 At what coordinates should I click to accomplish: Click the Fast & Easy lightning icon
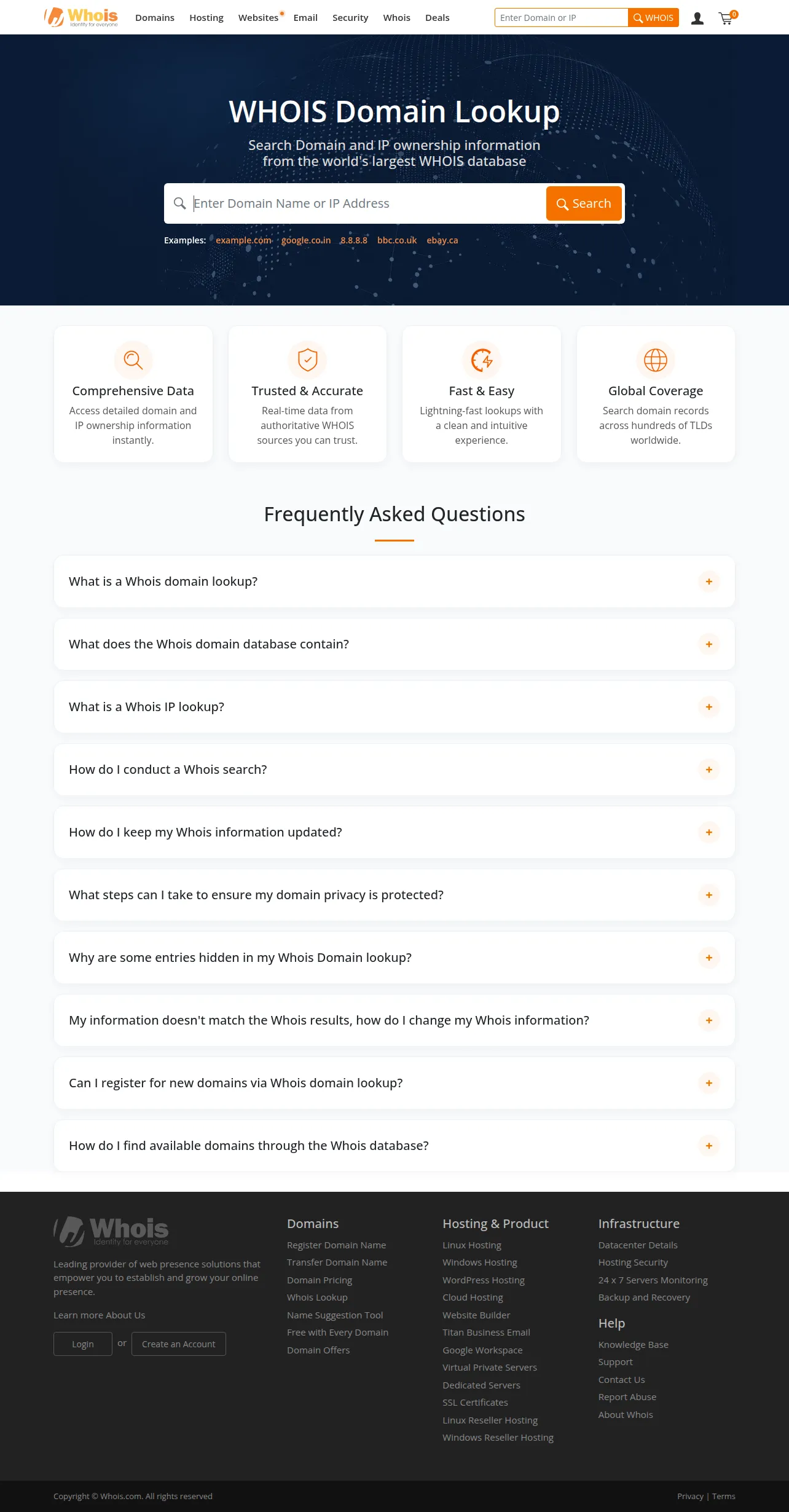pyautogui.click(x=482, y=360)
